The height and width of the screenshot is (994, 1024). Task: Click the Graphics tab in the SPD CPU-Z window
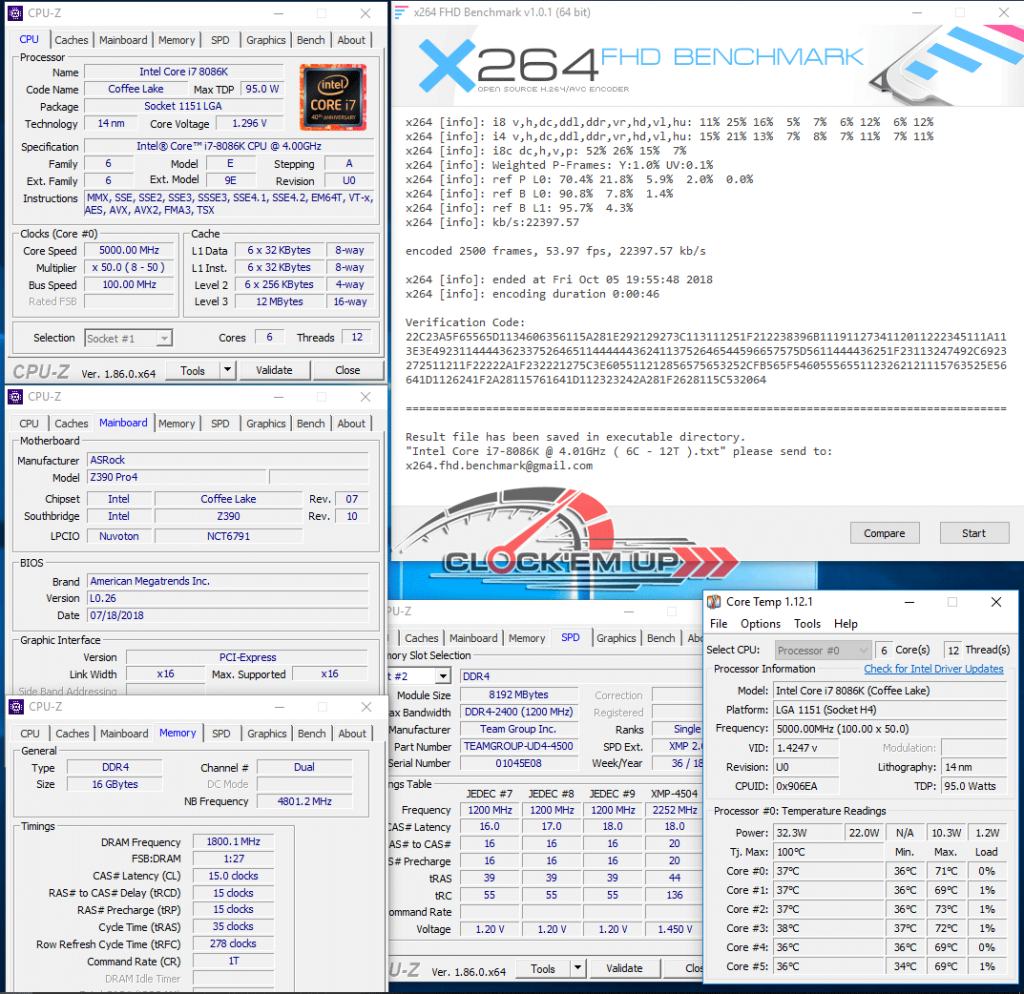[x=616, y=638]
